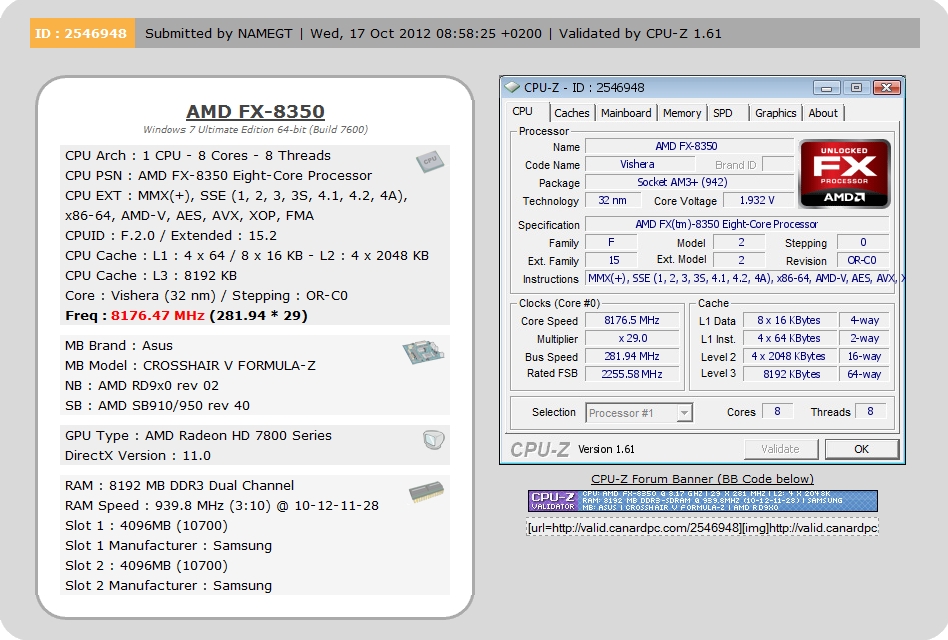Click the ID : 2546948 orange badge
The height and width of the screenshot is (640, 948).
click(82, 33)
